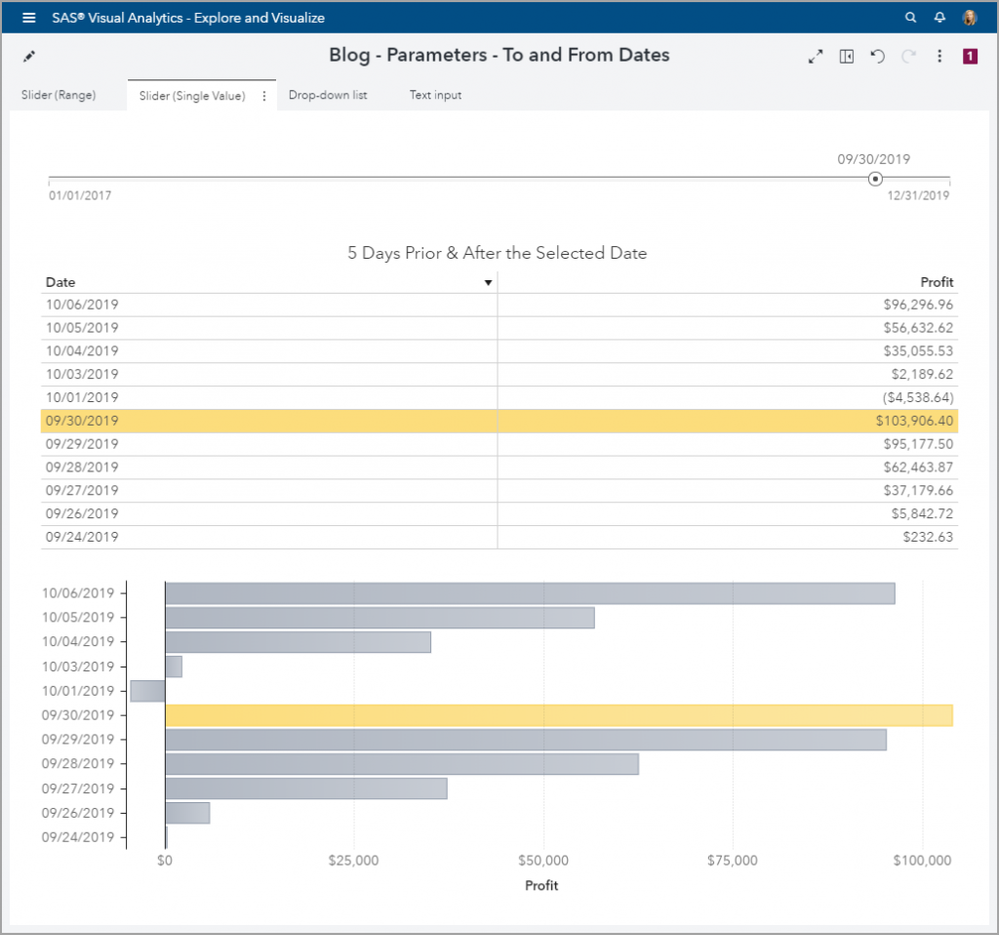Open the notifications bell

(x=939, y=18)
